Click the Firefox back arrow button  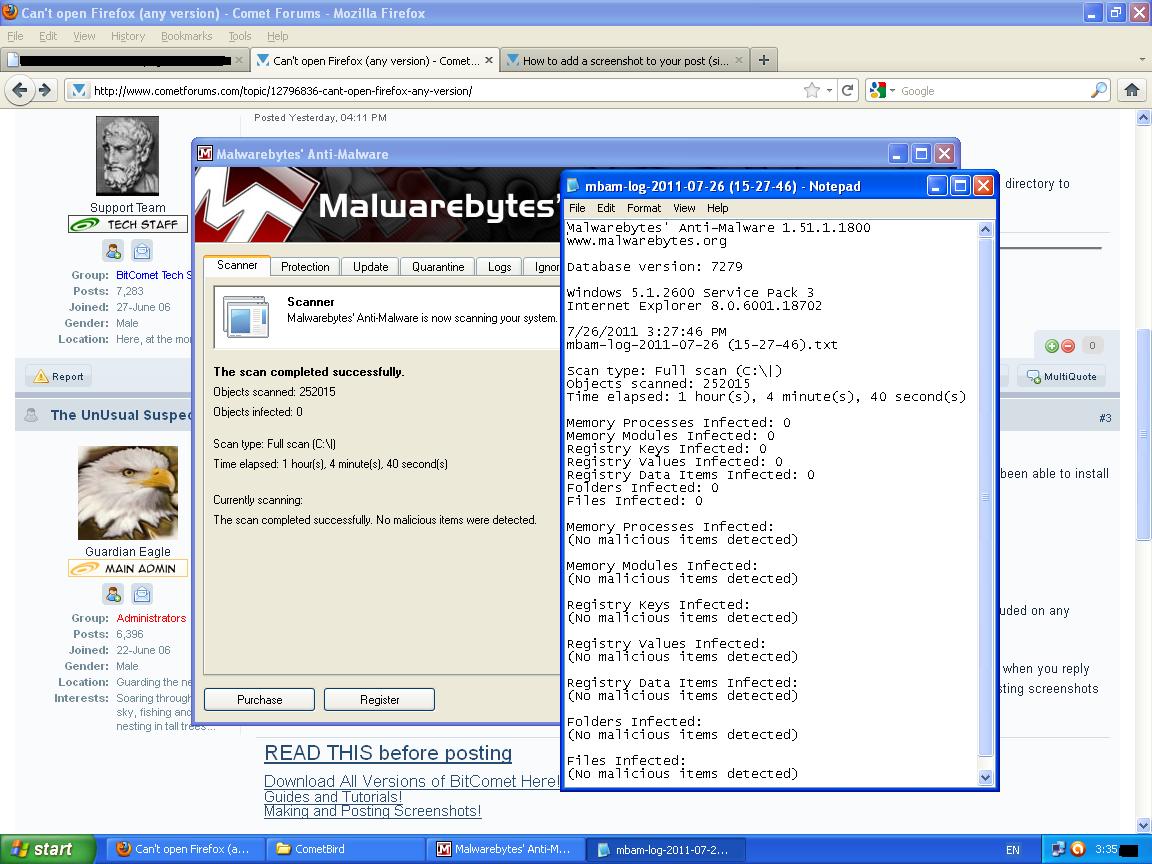(x=19, y=90)
